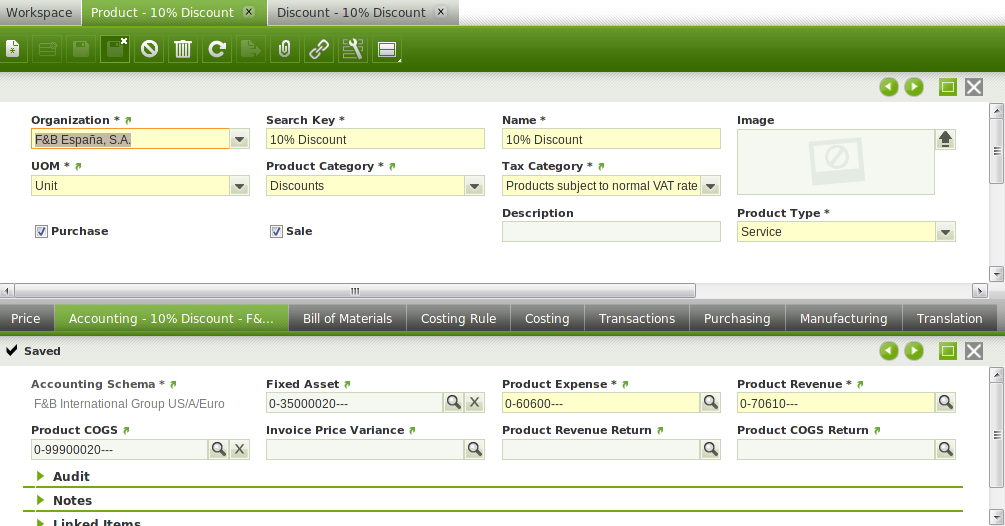Click the chain link icon in toolbar

[x=319, y=49]
